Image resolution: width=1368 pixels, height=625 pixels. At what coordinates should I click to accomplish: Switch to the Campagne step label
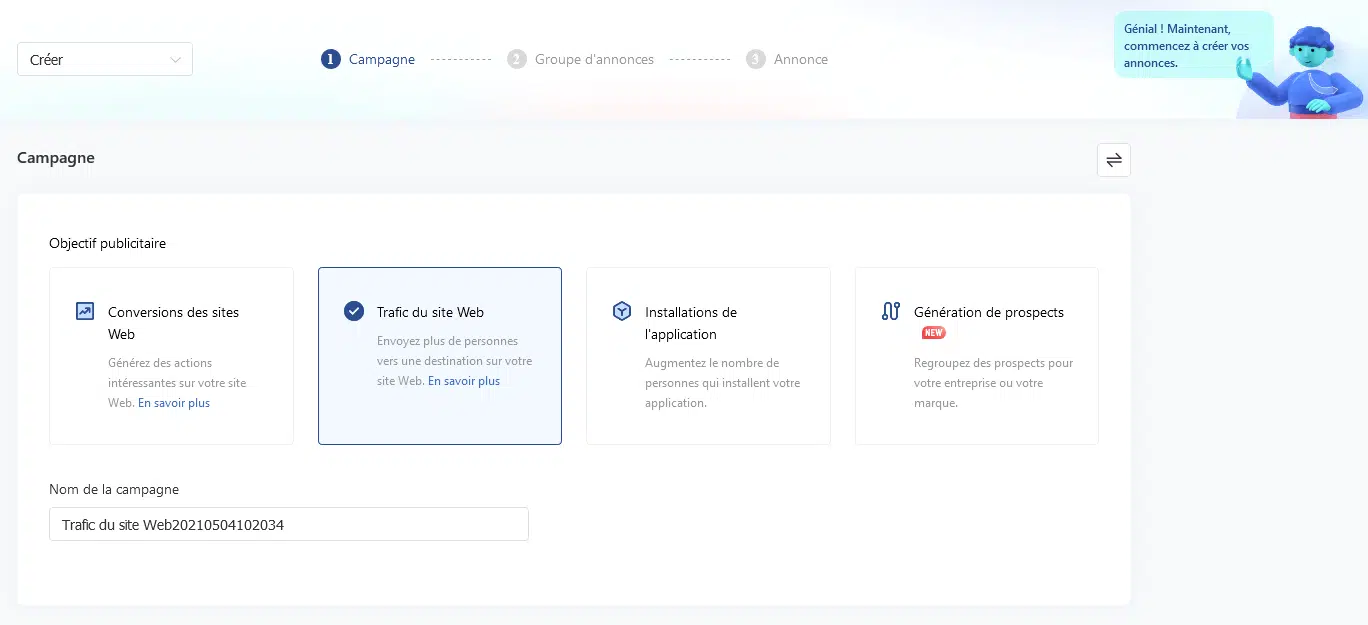pos(381,59)
